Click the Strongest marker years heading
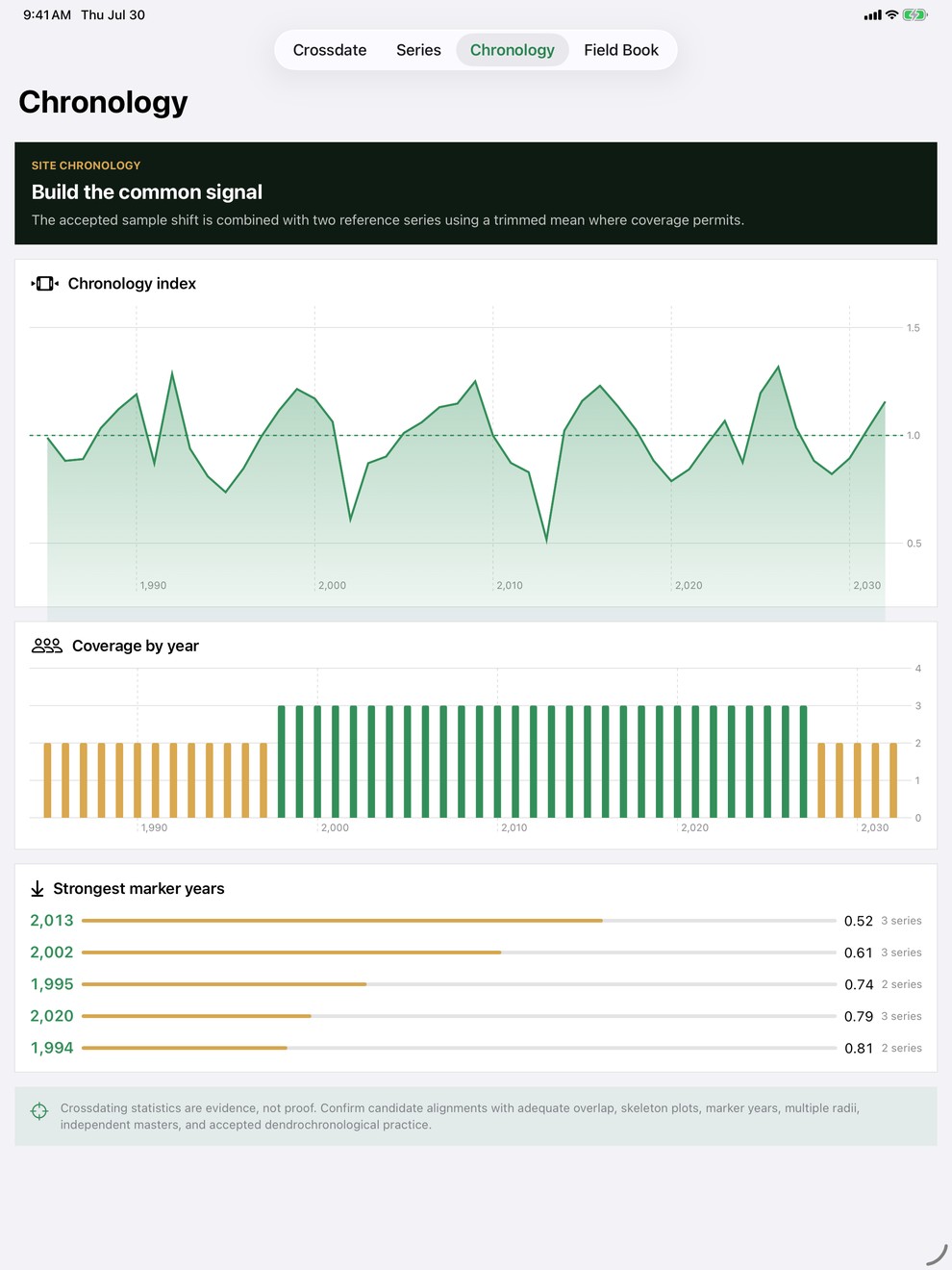 coord(138,889)
